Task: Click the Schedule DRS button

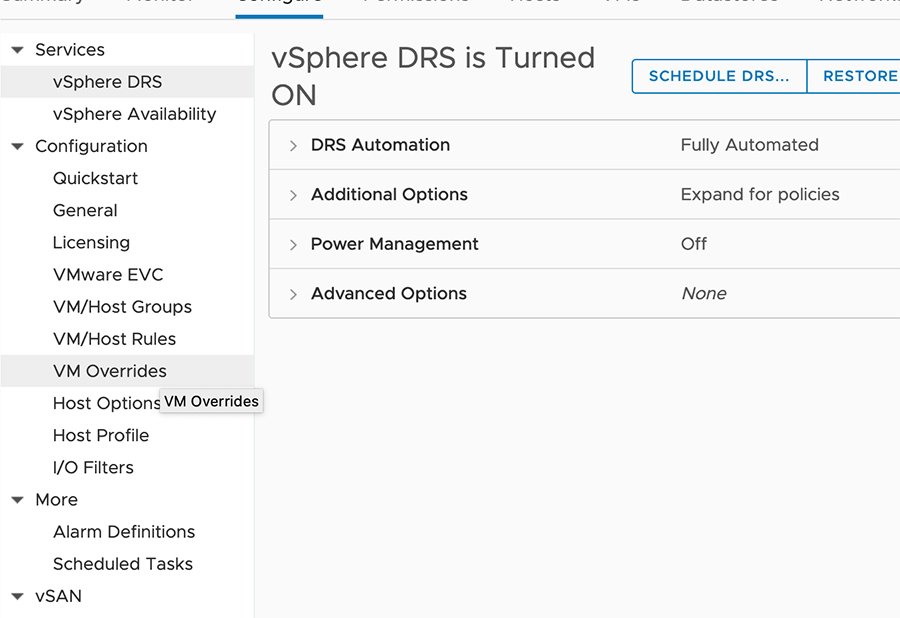Action: [719, 76]
